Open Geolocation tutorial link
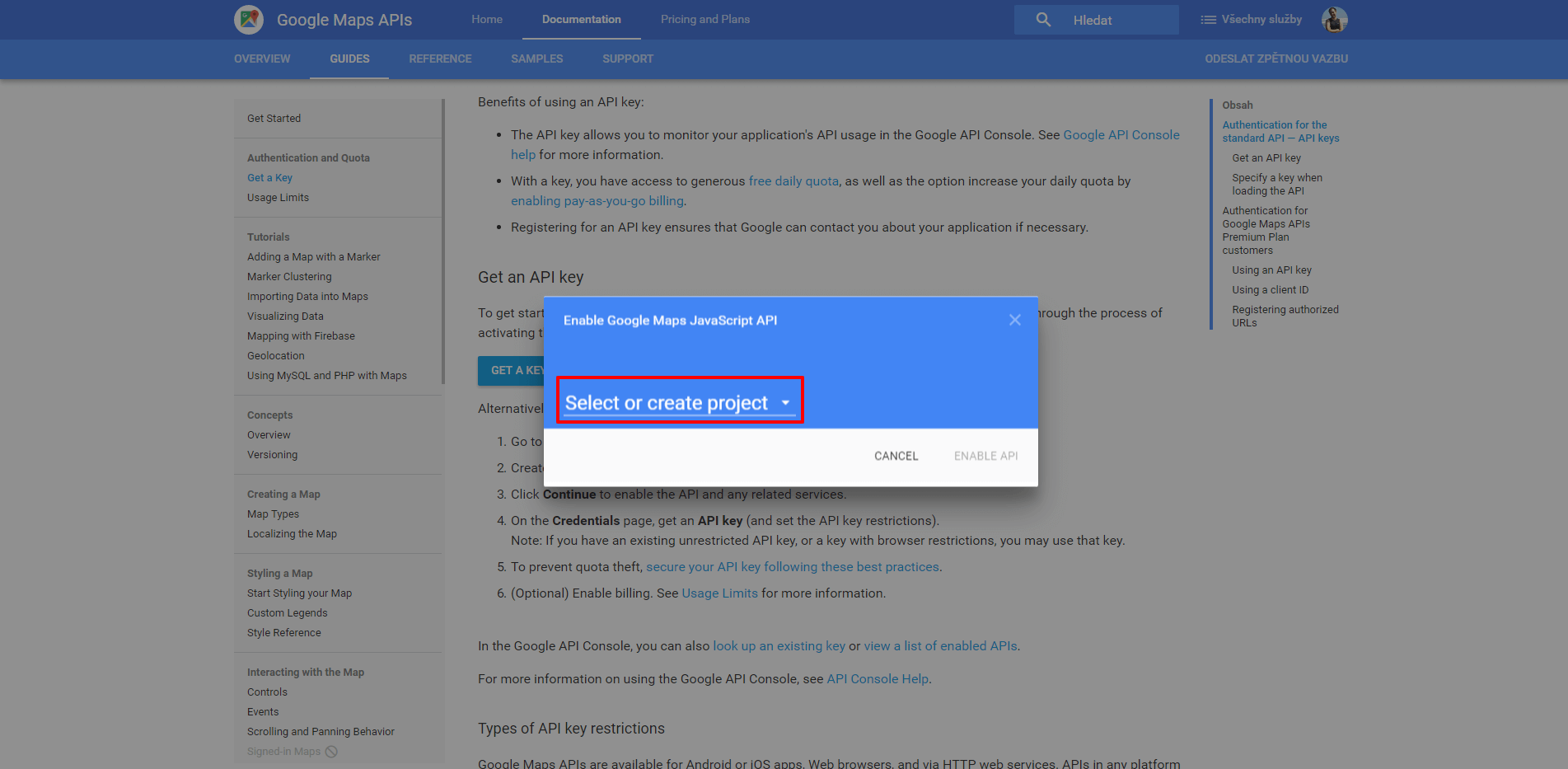Image resolution: width=1568 pixels, height=769 pixels. pyautogui.click(x=275, y=355)
